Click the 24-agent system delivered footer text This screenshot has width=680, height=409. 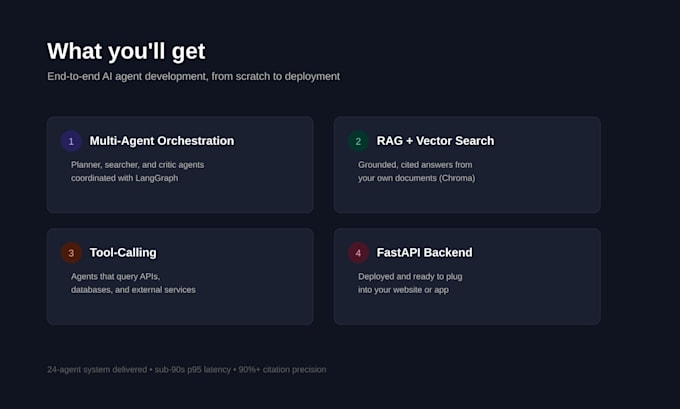click(97, 370)
